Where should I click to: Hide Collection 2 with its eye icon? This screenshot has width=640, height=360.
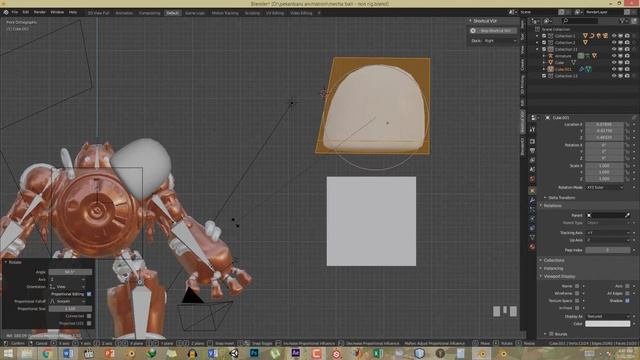click(x=614, y=42)
